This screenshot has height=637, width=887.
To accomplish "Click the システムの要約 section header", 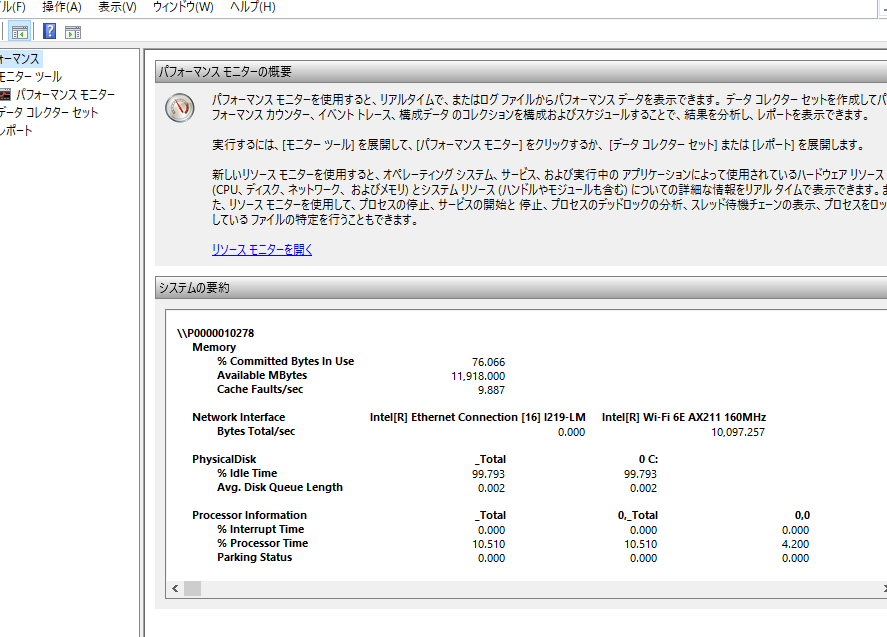I will 194,288.
